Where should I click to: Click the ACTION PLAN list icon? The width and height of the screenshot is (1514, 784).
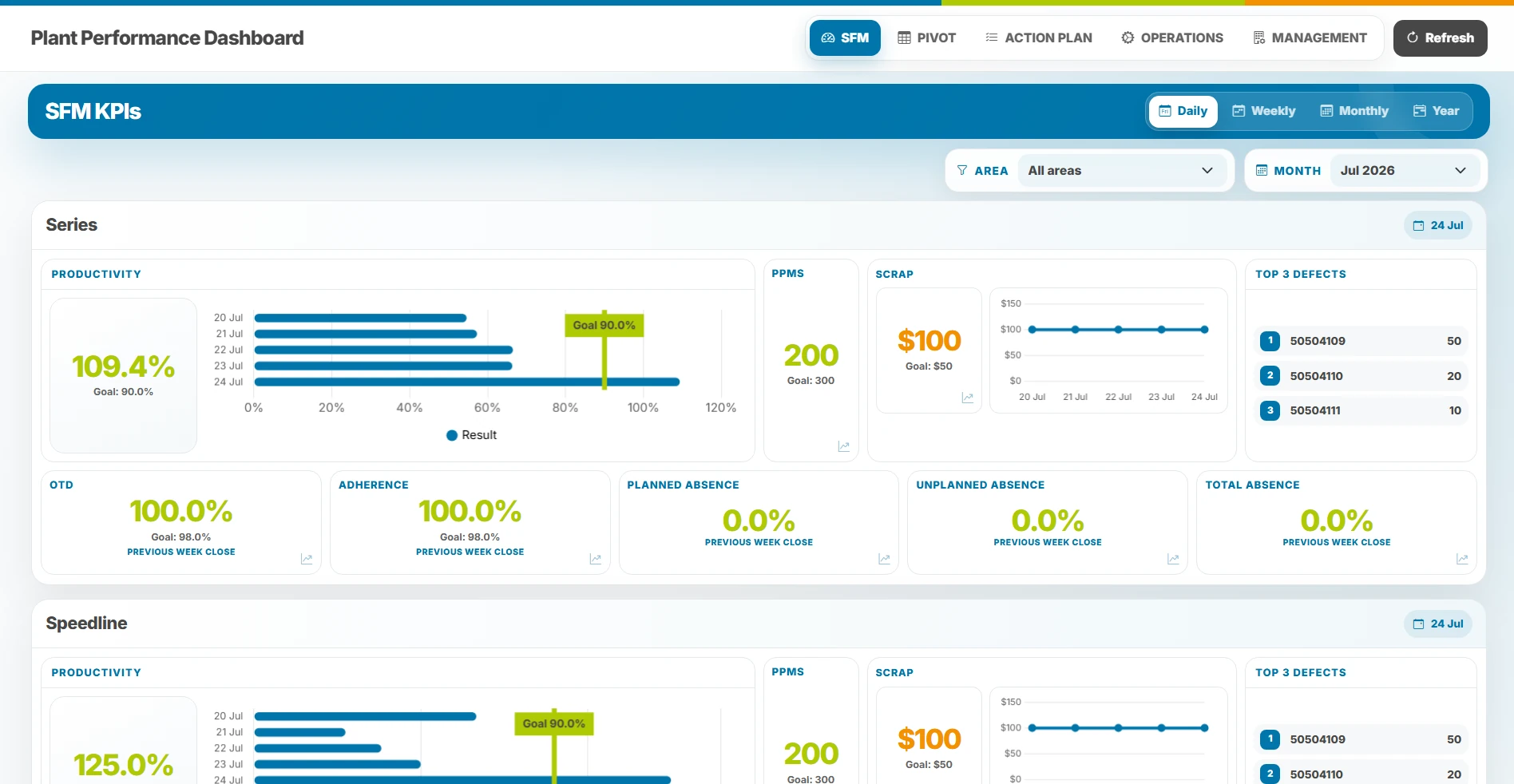click(992, 38)
